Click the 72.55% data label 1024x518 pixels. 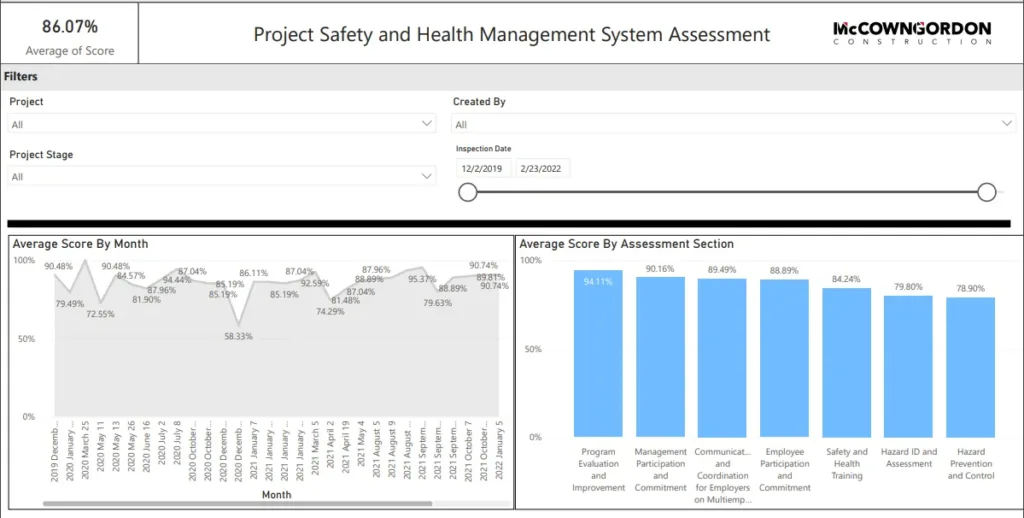[x=100, y=314]
